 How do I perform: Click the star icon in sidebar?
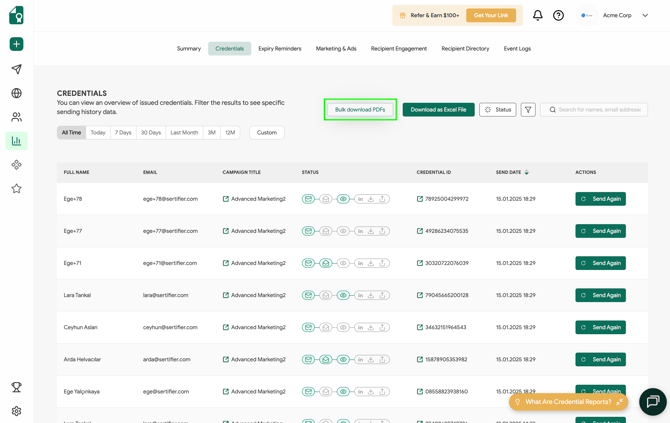pyautogui.click(x=16, y=188)
